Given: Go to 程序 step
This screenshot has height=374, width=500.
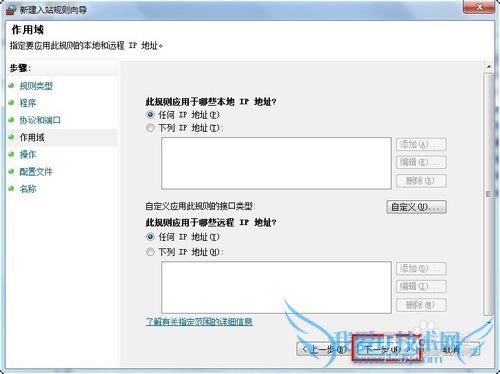Looking at the screenshot, I should (28, 103).
